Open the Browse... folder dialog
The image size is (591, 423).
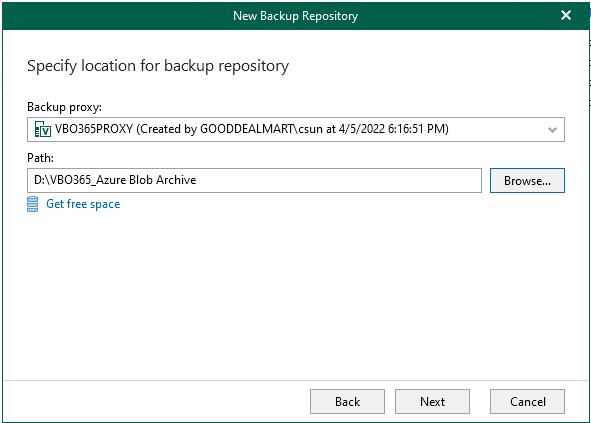(527, 181)
